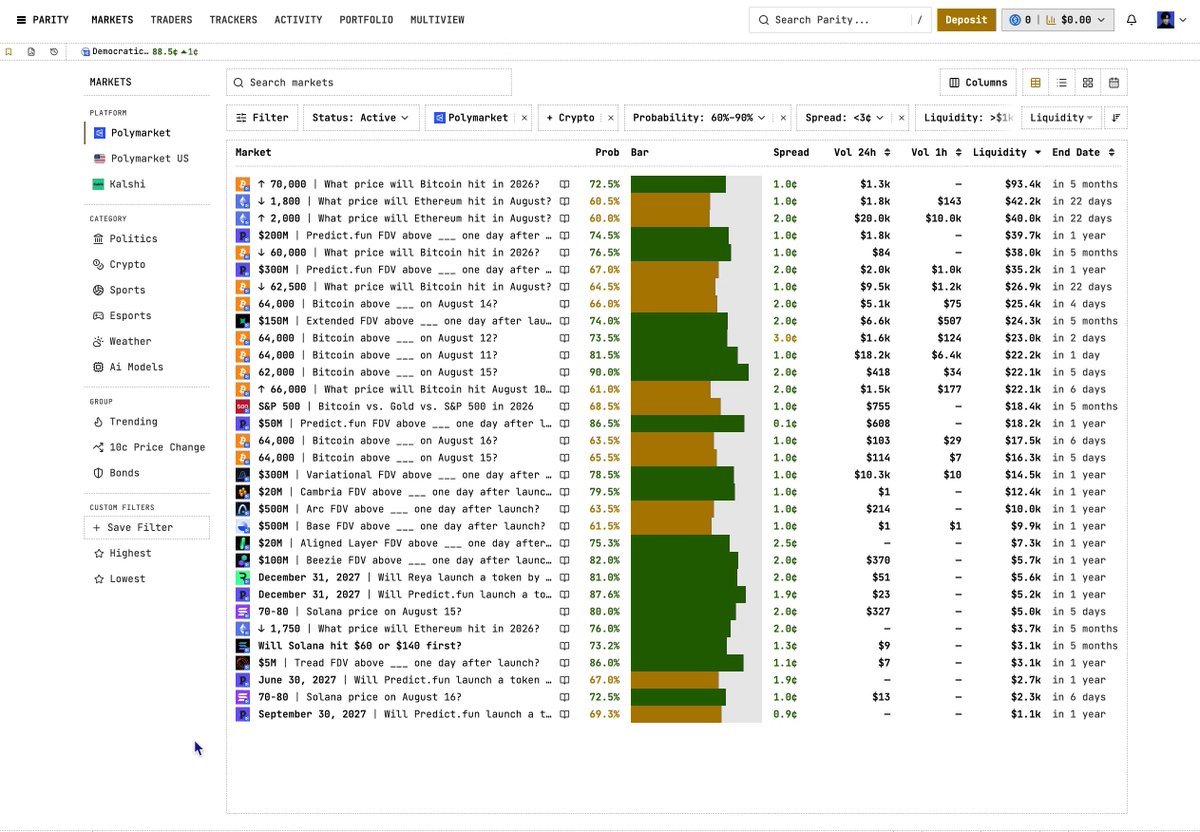Viewport: 1200px width, 832px height.
Task: Switch to the grid card view
Action: point(1088,82)
